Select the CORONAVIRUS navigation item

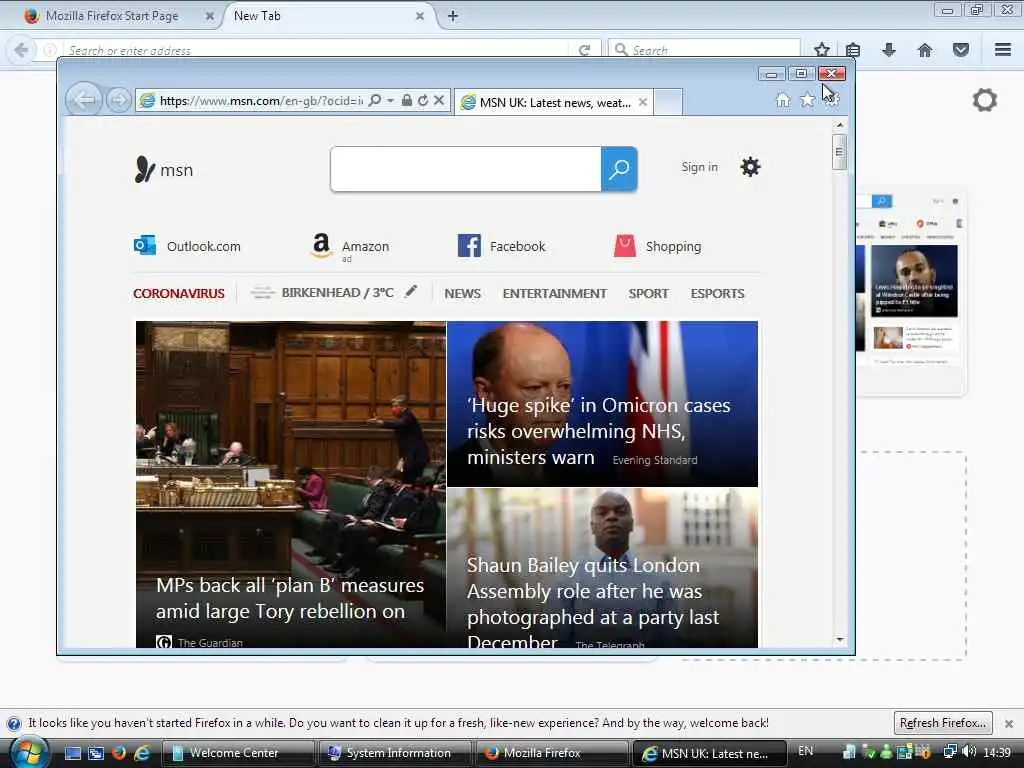(179, 293)
